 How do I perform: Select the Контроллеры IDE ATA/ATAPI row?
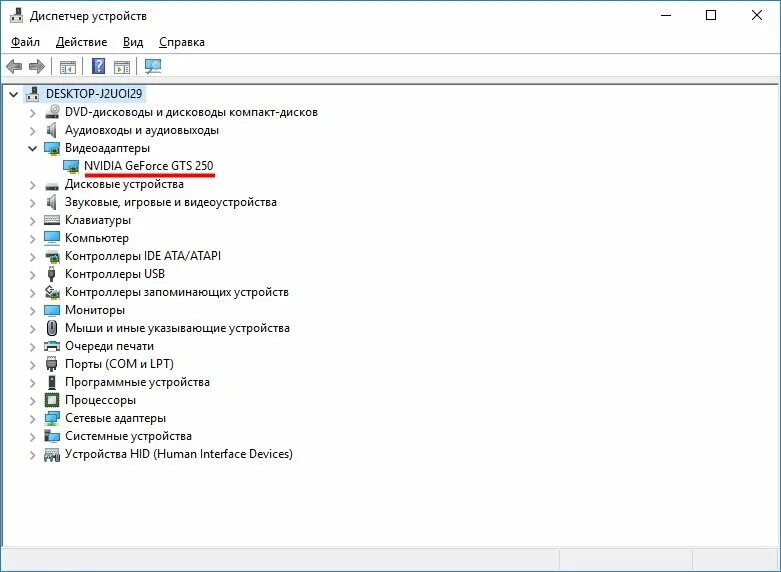(x=142, y=256)
